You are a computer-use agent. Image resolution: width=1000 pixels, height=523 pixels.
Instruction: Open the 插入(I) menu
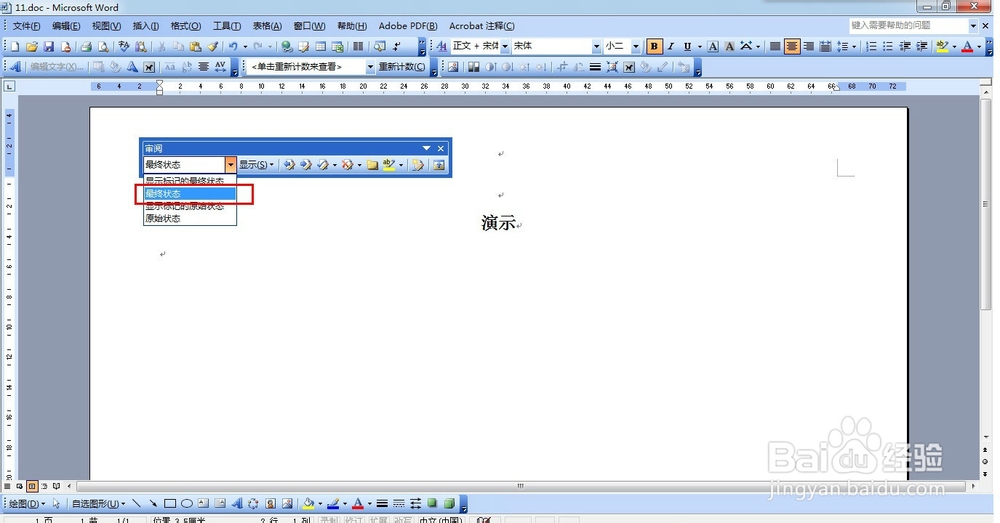point(145,26)
